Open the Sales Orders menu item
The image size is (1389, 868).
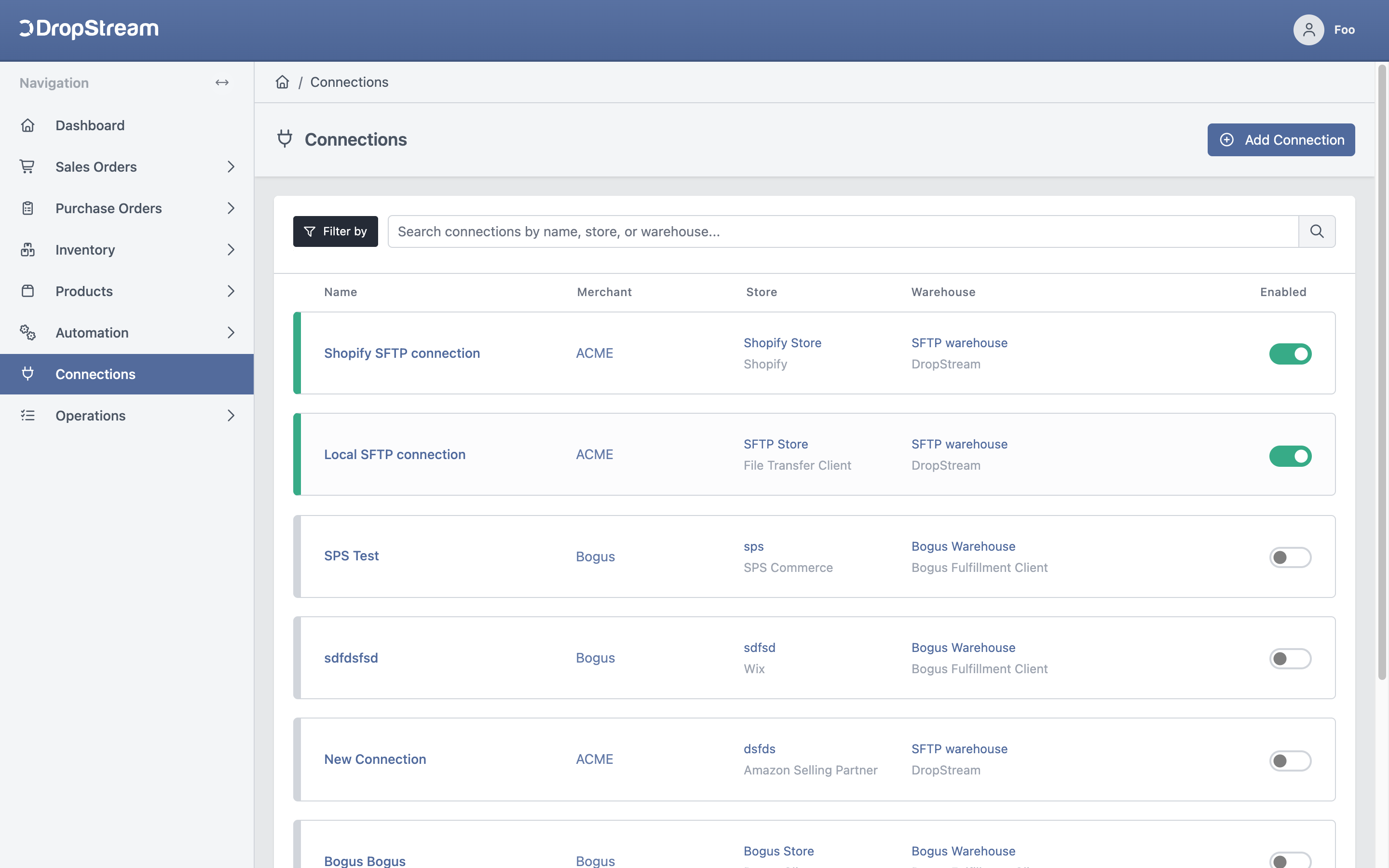point(127,166)
